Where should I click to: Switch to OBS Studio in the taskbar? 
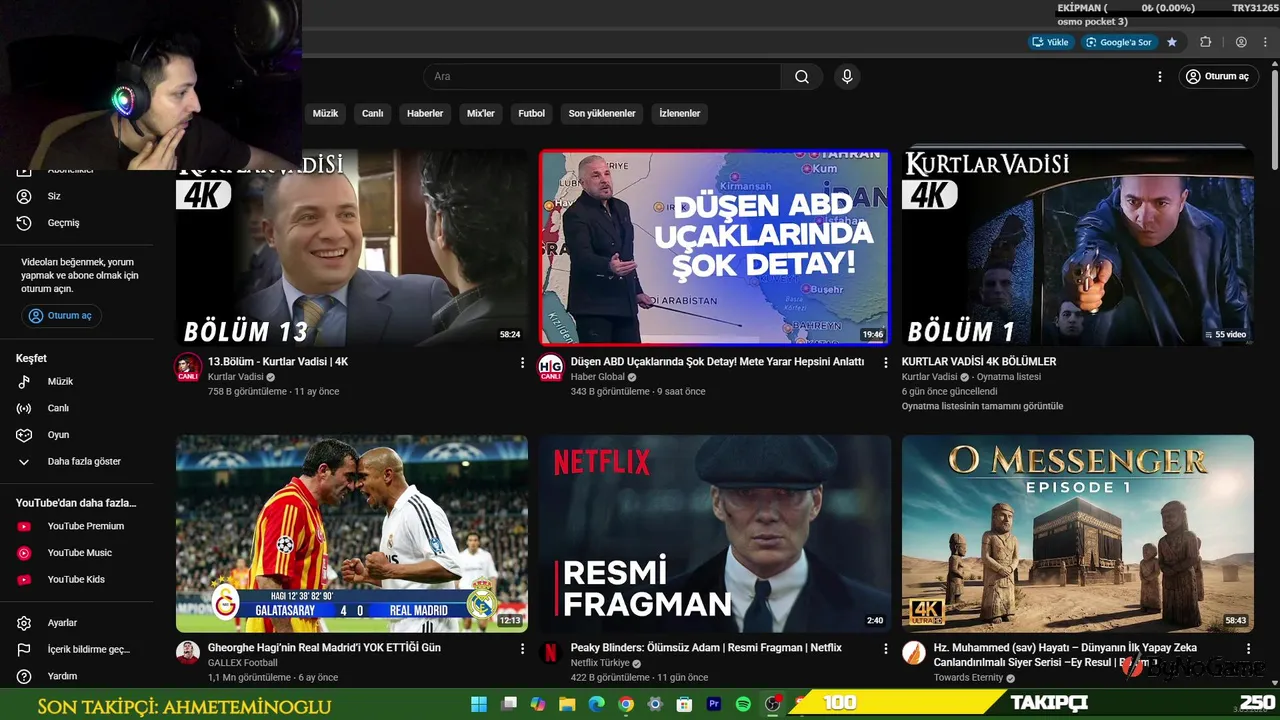click(773, 704)
